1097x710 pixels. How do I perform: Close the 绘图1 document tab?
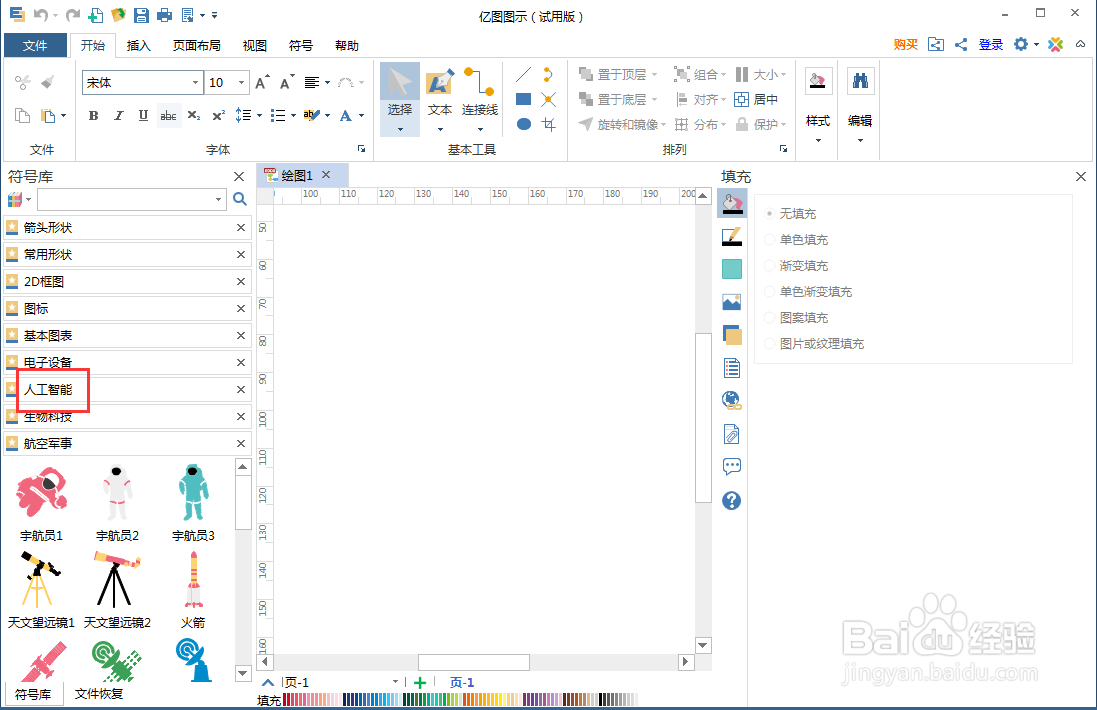(x=326, y=175)
